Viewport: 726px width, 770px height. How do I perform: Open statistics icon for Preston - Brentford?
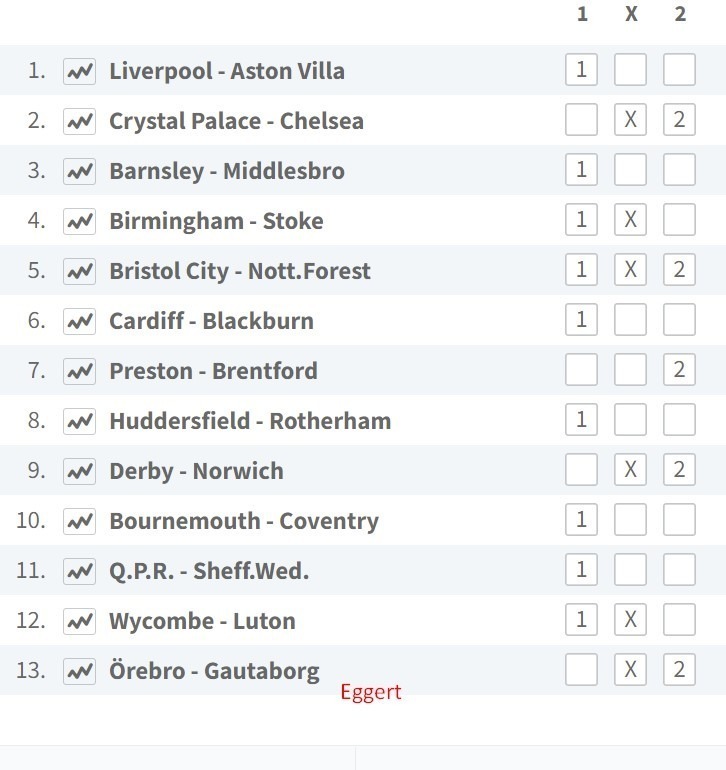(79, 371)
